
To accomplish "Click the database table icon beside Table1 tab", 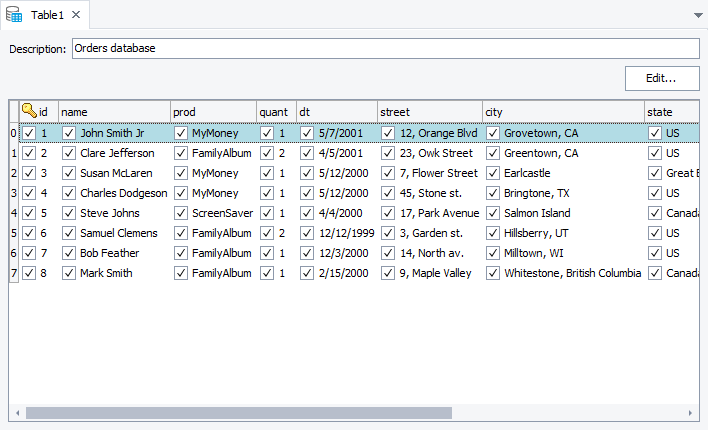I will [14, 15].
